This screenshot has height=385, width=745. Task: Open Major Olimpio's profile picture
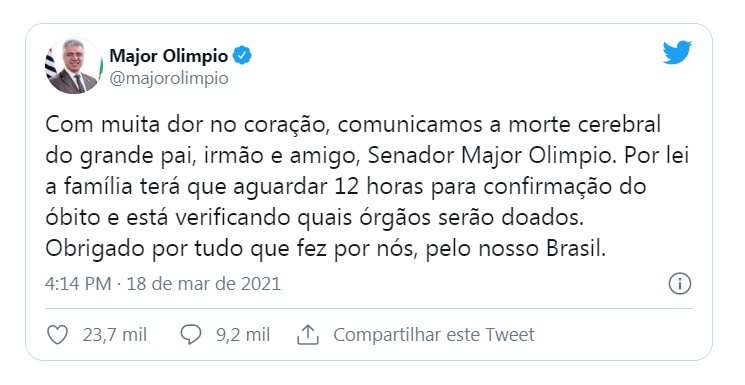[x=74, y=66]
